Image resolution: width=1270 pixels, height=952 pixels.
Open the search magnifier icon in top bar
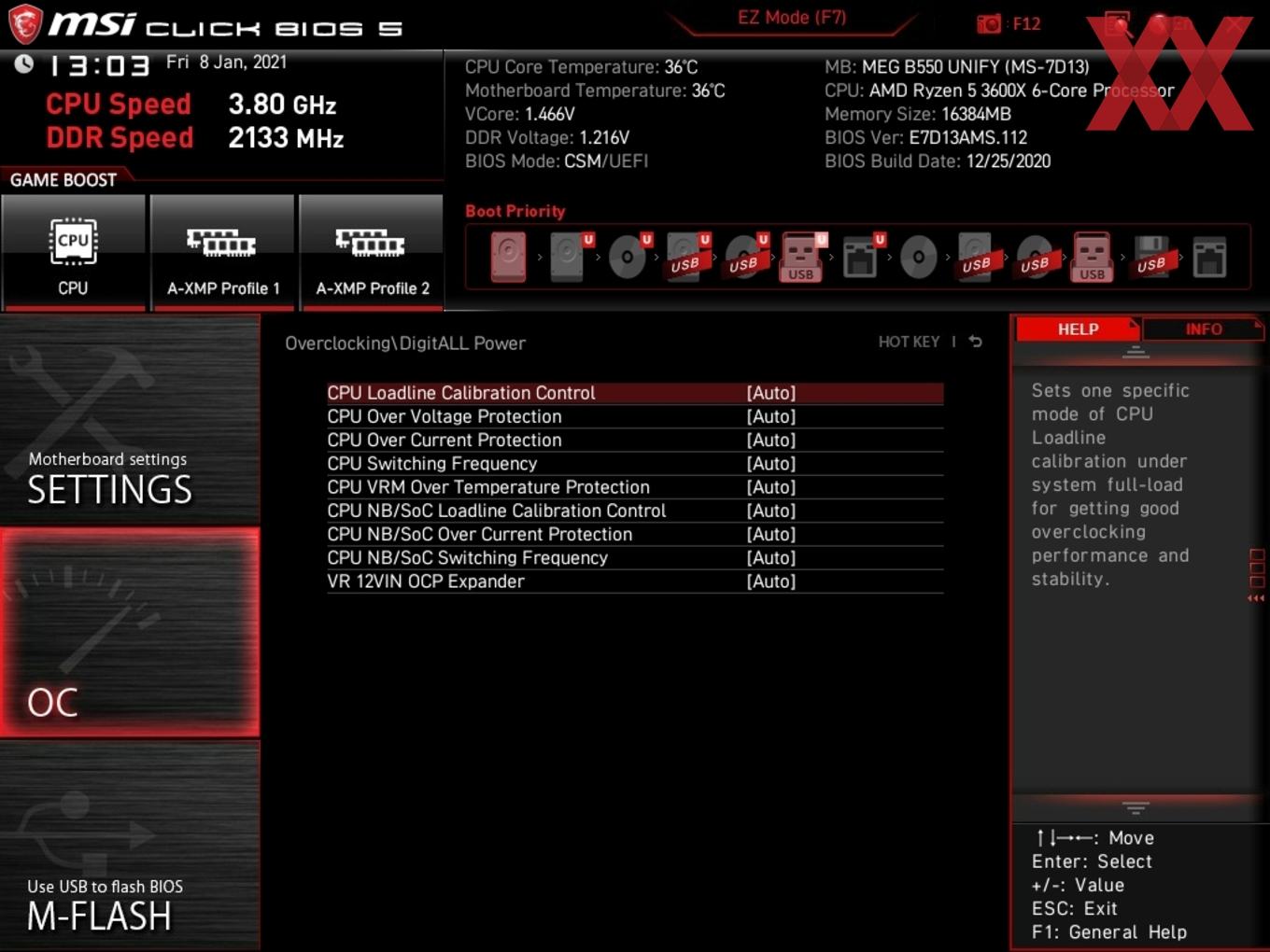click(x=1118, y=23)
